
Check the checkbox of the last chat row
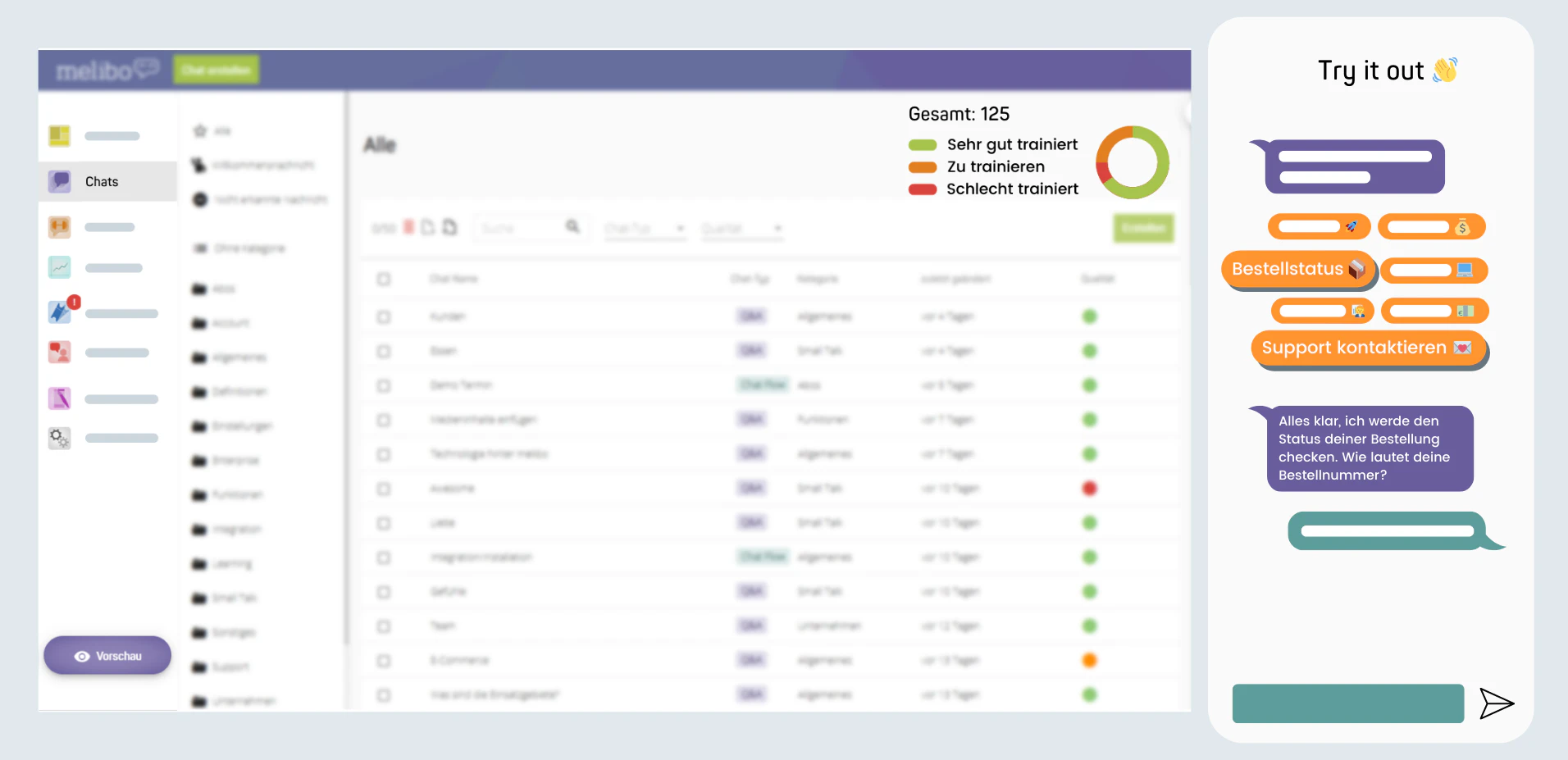(384, 694)
